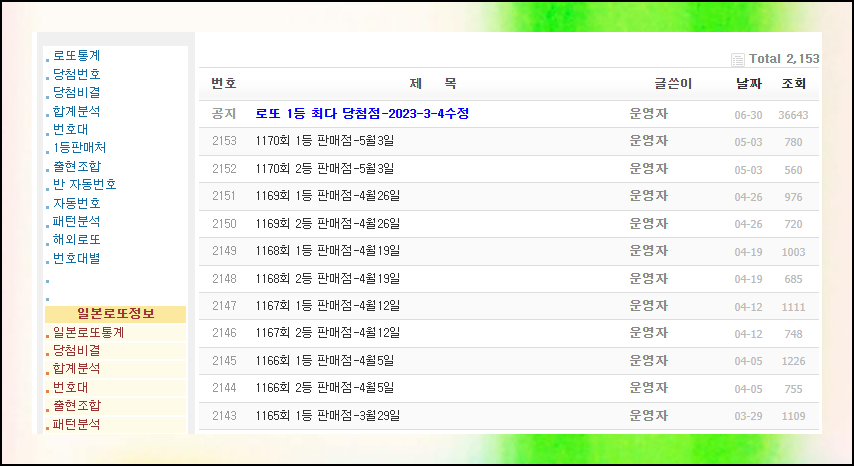Screen dimensions: 854x466
Task: Open red 번호대 under 일본로또정보
Action: [x=70, y=388]
